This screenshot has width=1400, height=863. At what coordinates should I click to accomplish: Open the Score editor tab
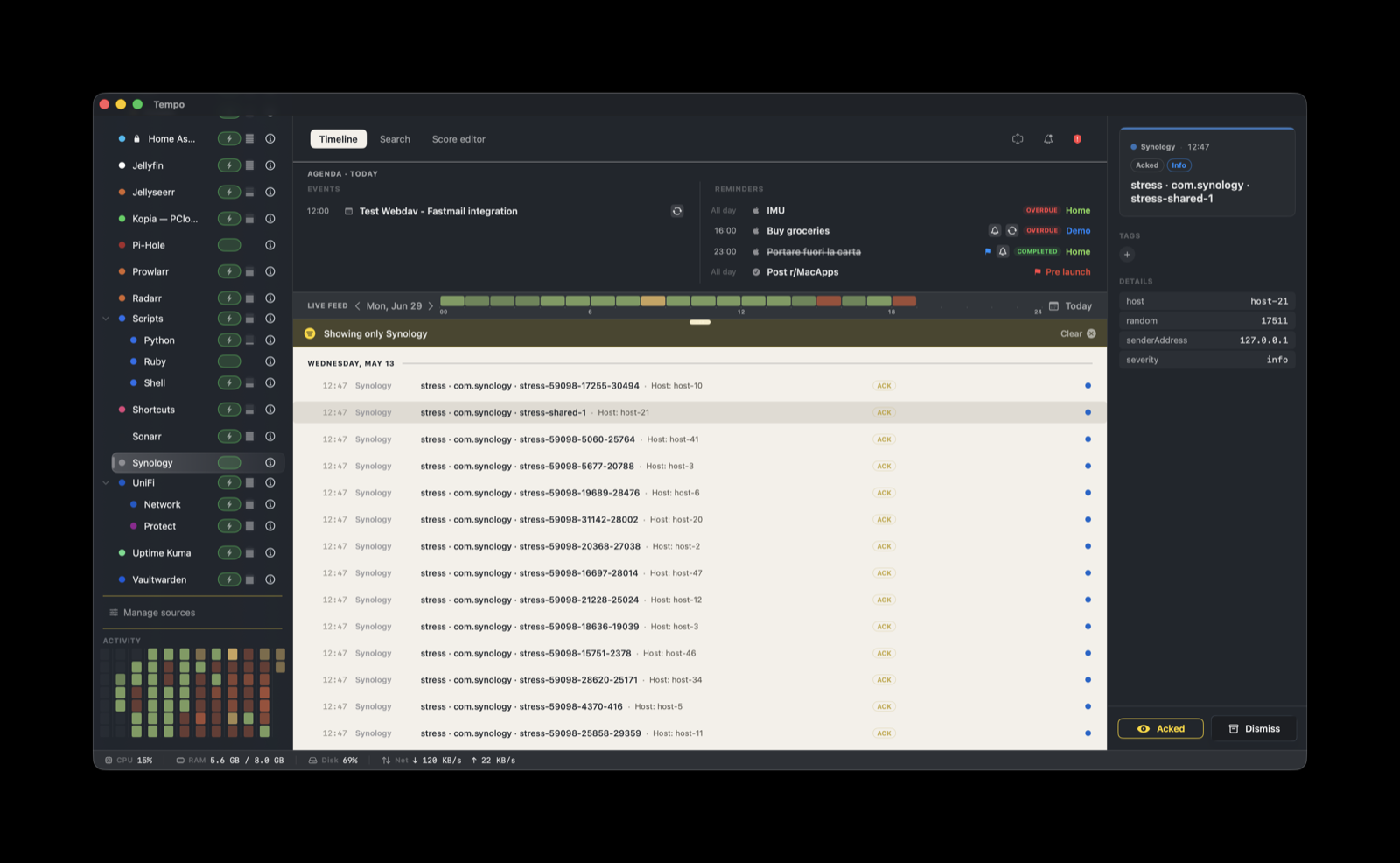pyautogui.click(x=458, y=139)
